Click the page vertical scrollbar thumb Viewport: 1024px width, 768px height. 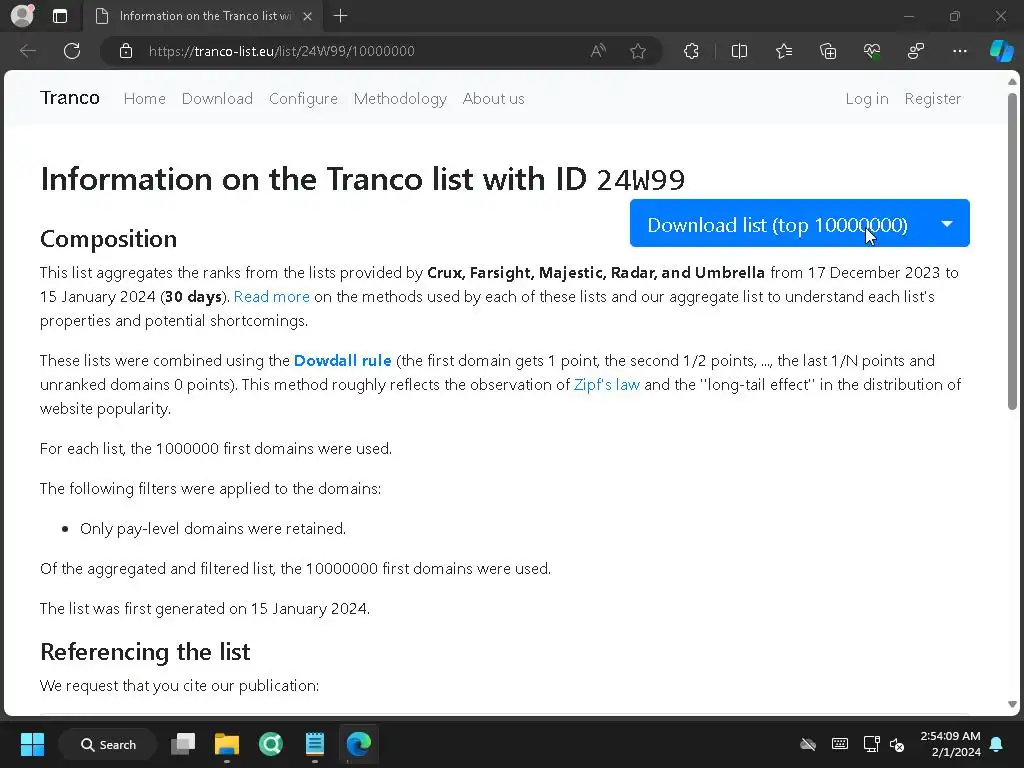(1012, 251)
